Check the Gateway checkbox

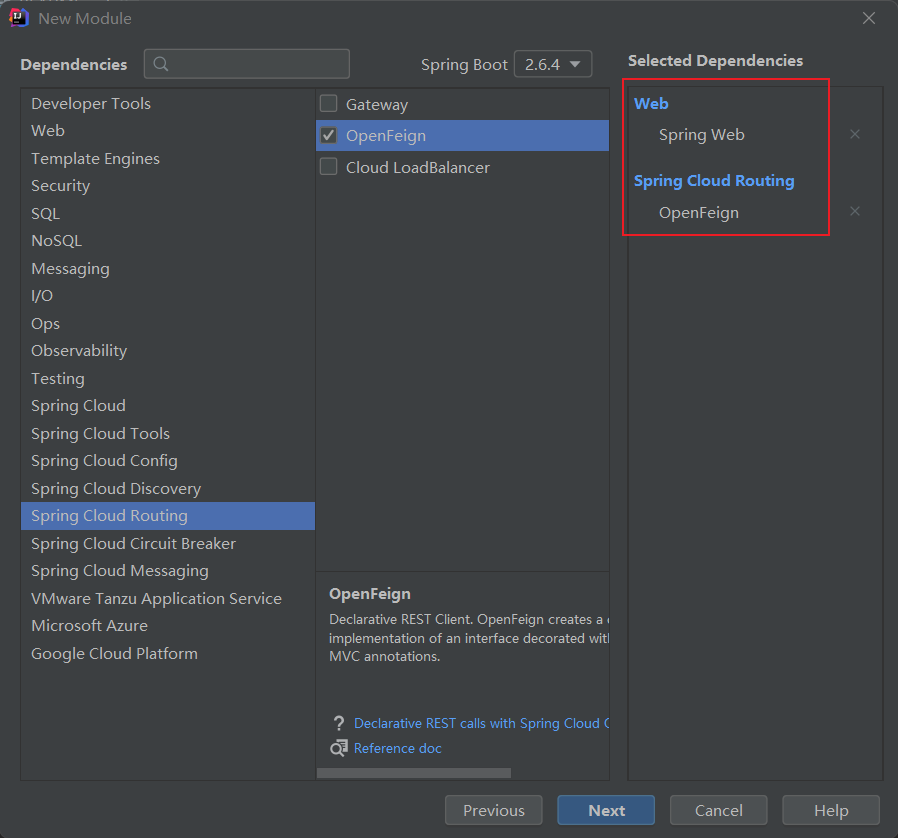[x=329, y=104]
